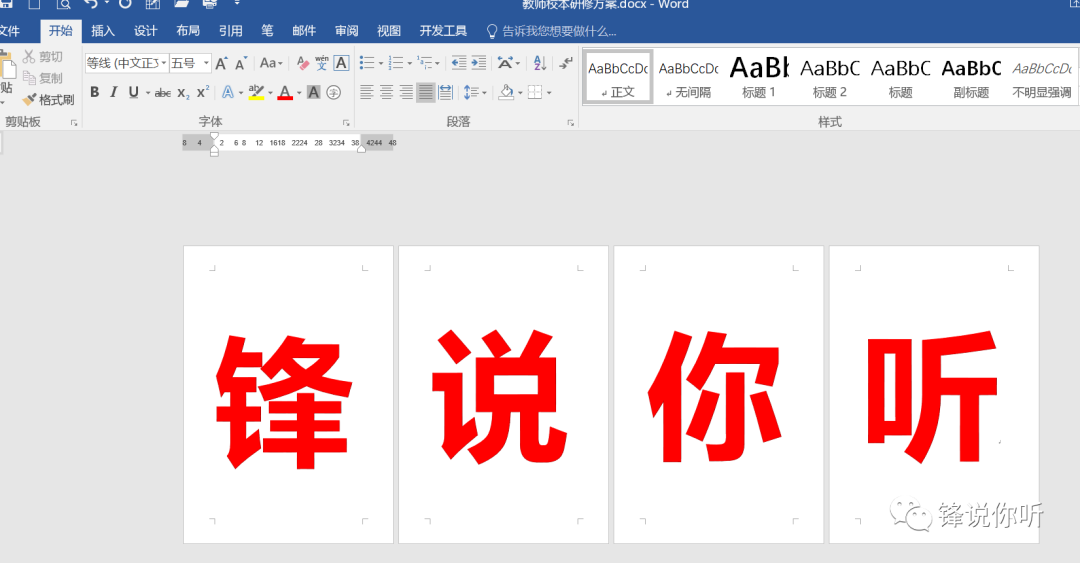Image resolution: width=1080 pixels, height=563 pixels.
Task: Insert enclosed character (circled 字)
Action: 334,92
